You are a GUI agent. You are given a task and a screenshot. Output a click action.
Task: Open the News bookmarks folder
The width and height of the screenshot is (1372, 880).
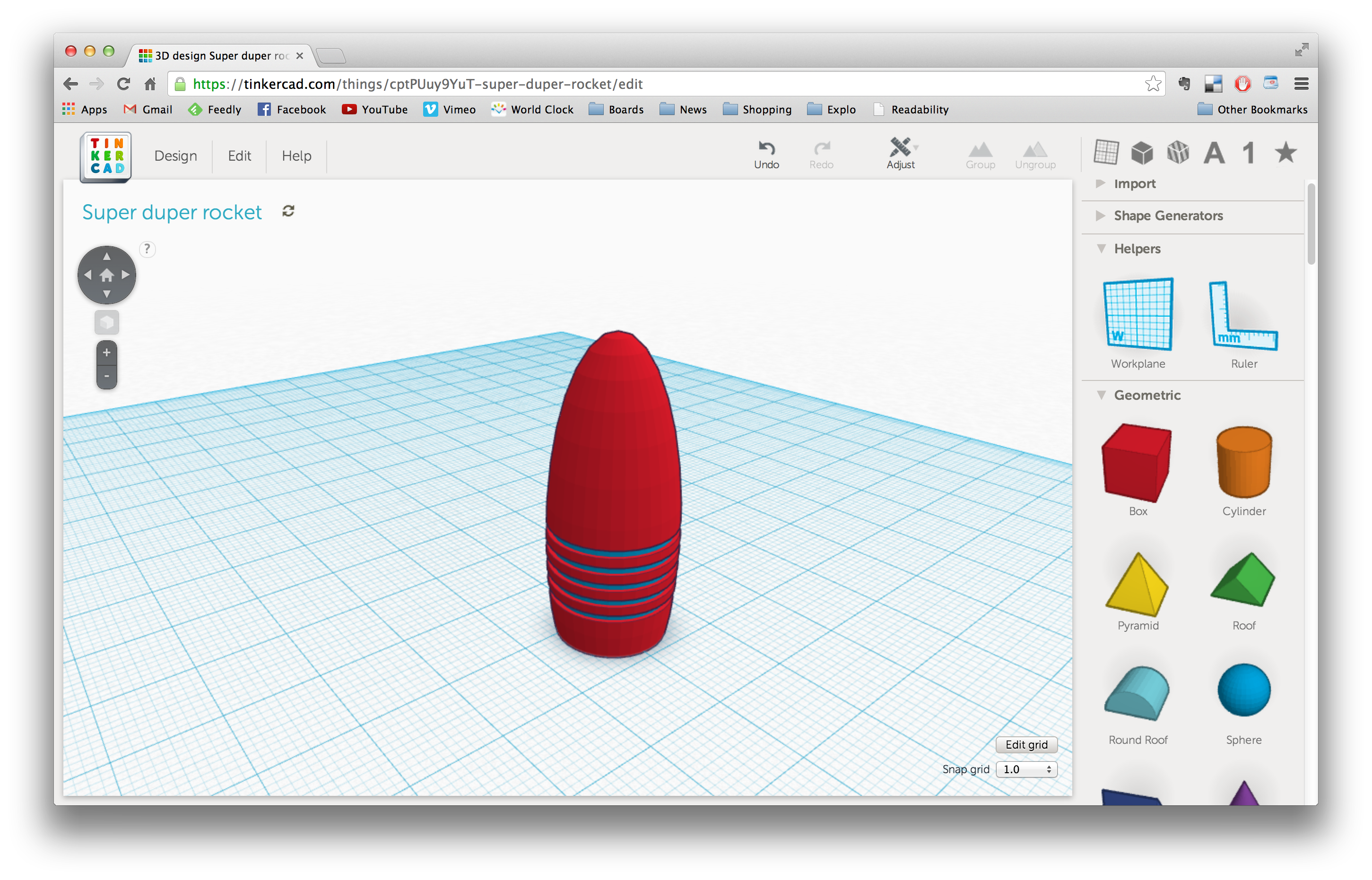(683, 109)
